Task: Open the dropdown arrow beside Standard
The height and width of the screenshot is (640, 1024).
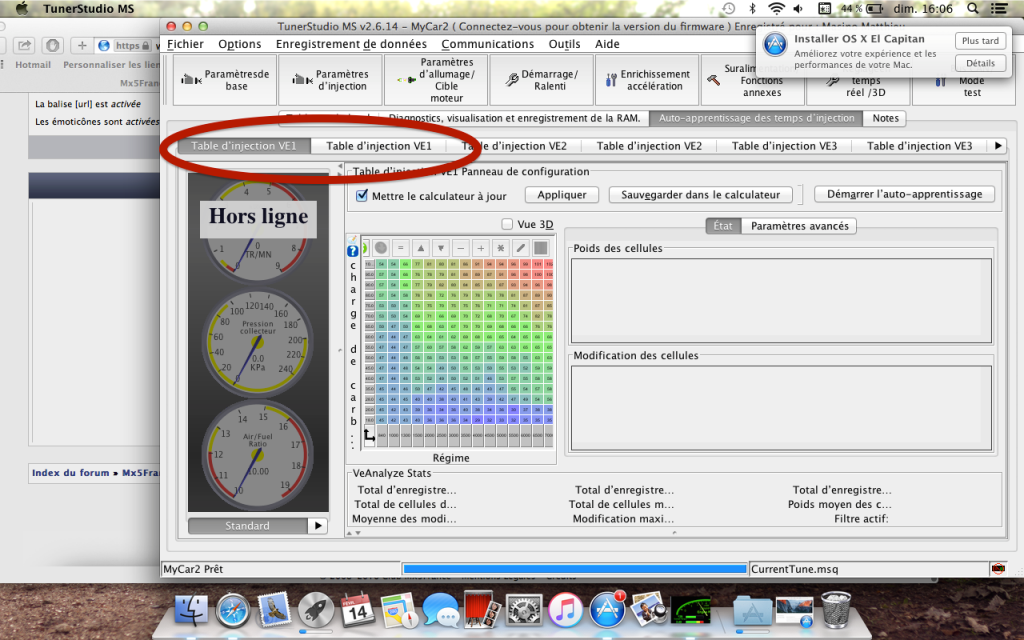Action: tap(317, 526)
